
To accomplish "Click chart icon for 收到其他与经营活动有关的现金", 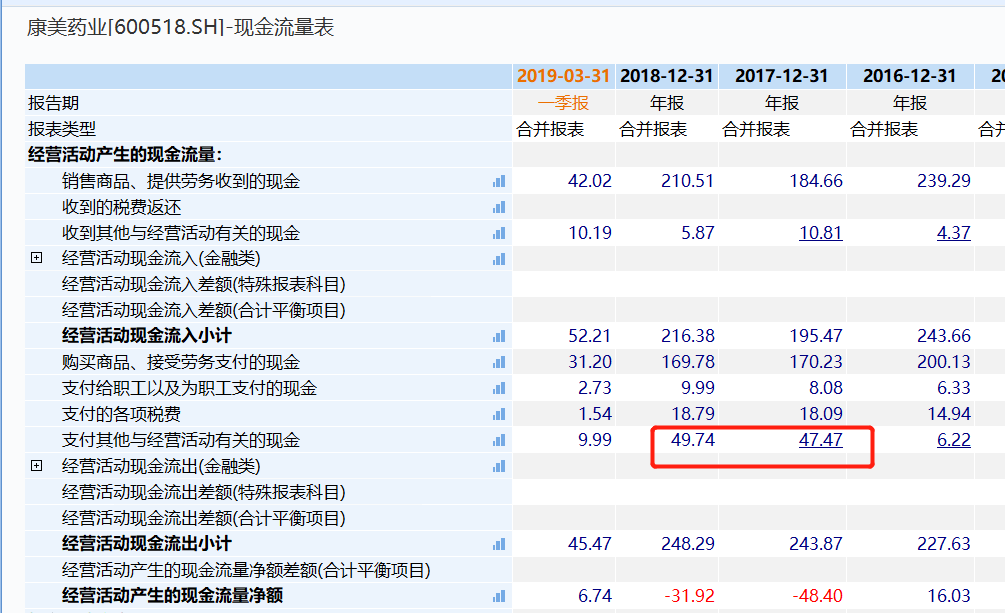I will pos(499,233).
